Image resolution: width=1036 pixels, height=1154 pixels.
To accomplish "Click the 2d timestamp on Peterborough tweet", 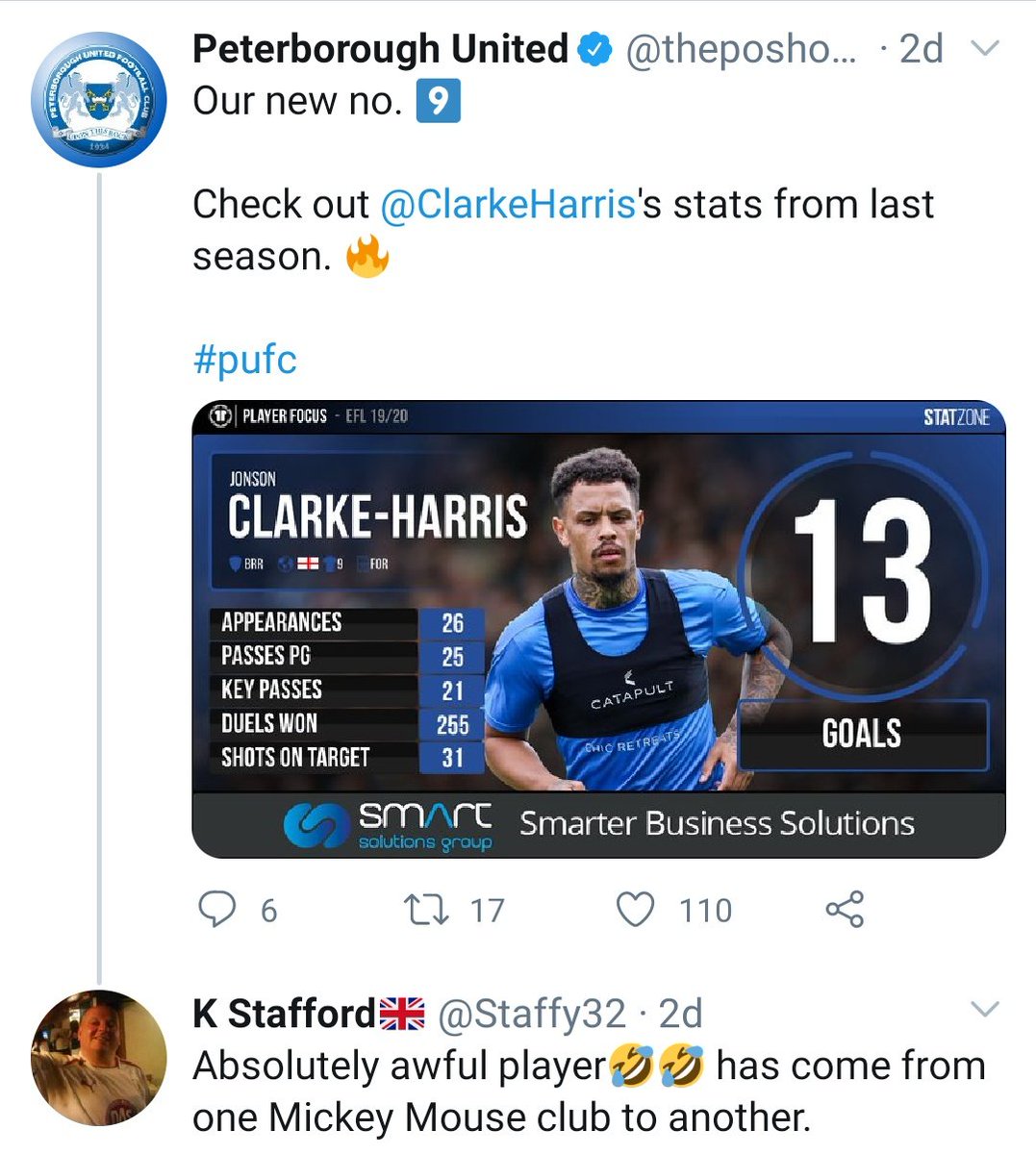I will coord(922,49).
